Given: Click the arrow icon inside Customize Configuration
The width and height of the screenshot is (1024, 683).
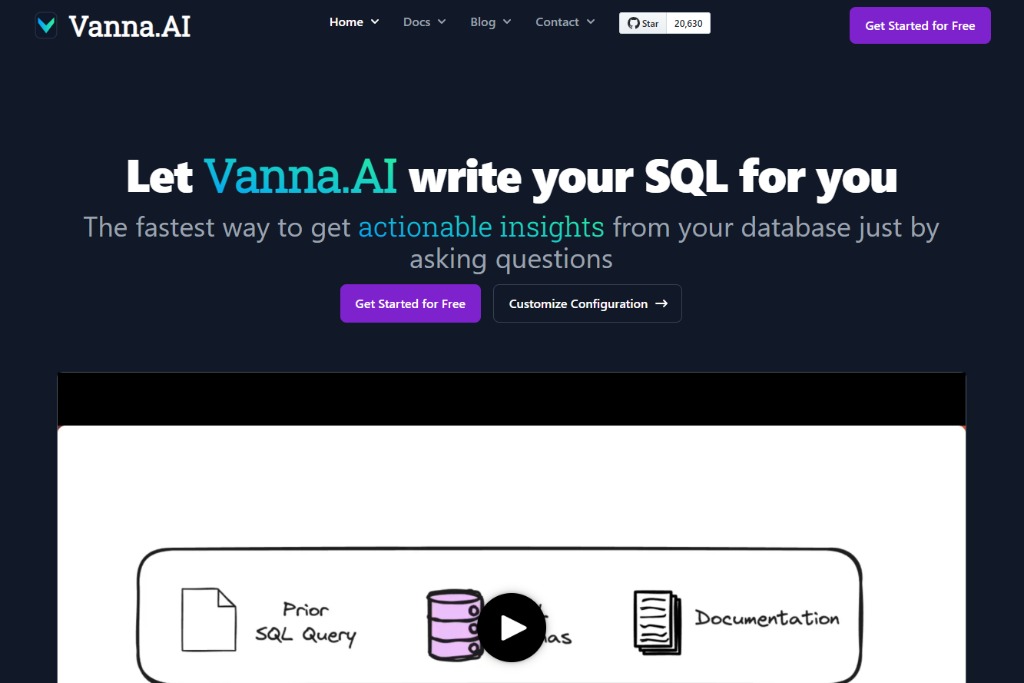Looking at the screenshot, I should click(x=663, y=303).
